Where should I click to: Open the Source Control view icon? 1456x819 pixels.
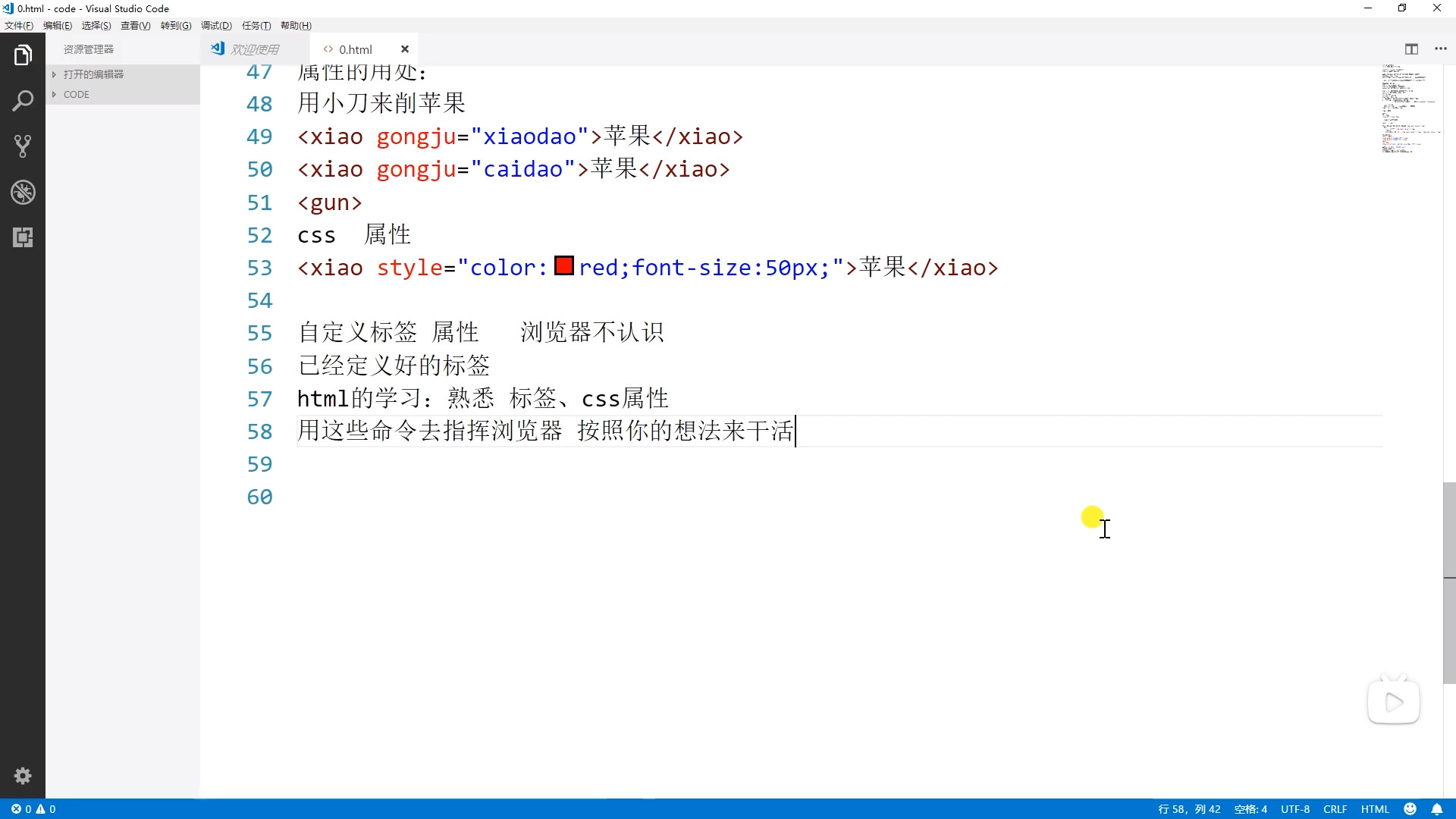[x=23, y=146]
